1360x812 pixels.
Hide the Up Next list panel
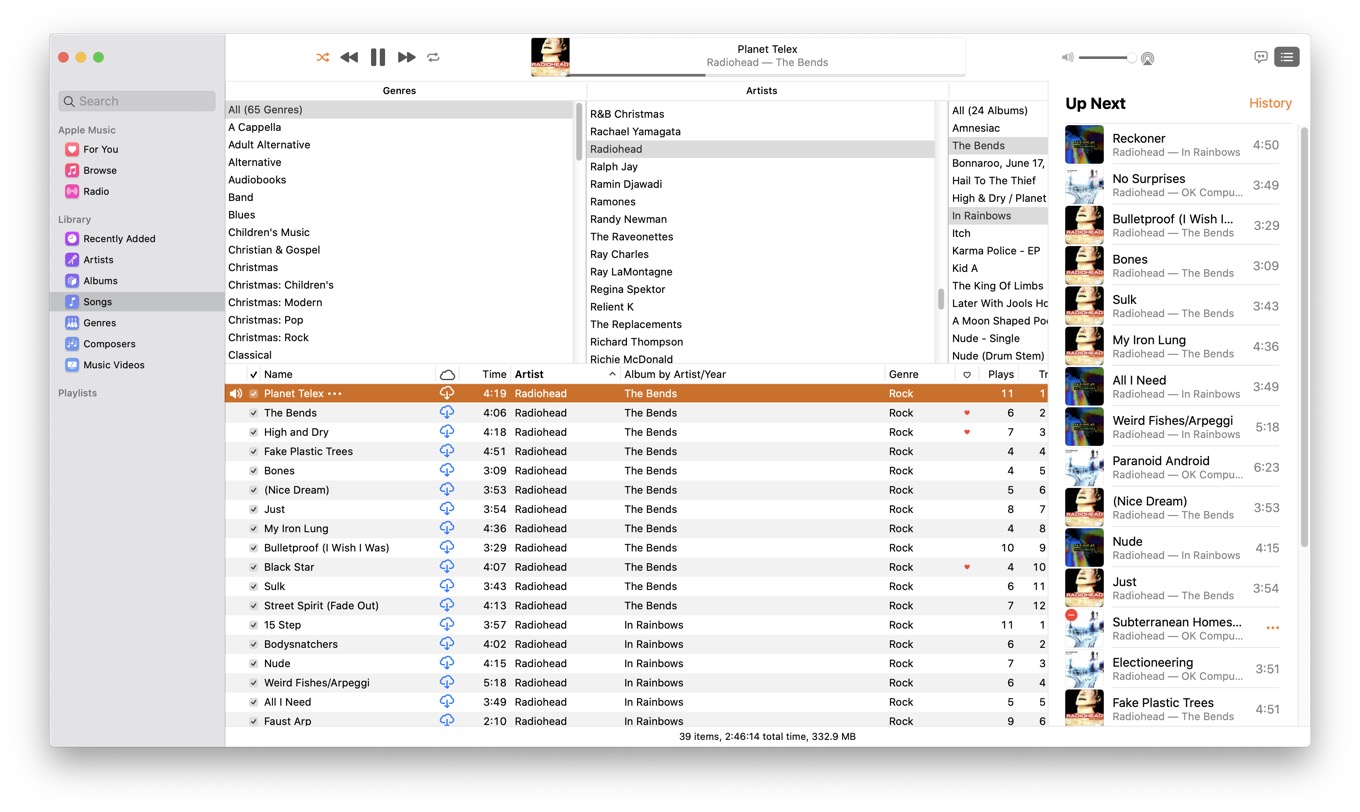click(1287, 58)
